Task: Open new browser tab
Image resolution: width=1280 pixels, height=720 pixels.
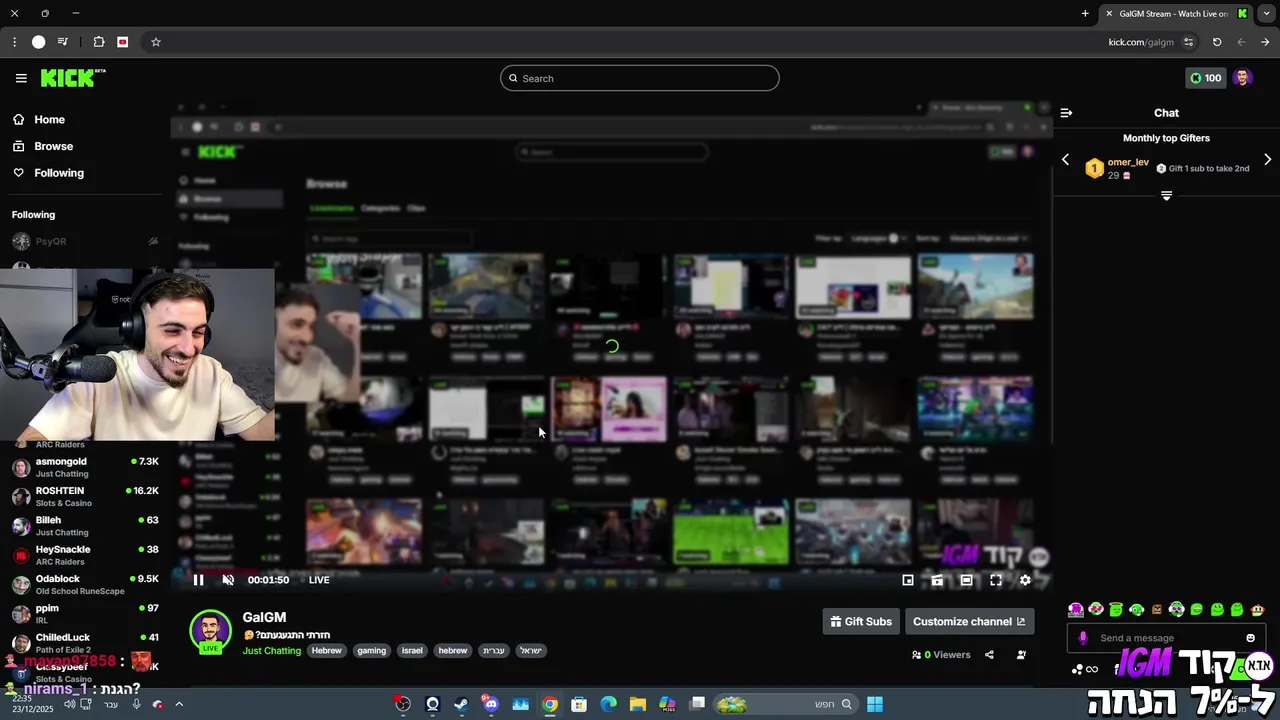Action: coord(1085,14)
